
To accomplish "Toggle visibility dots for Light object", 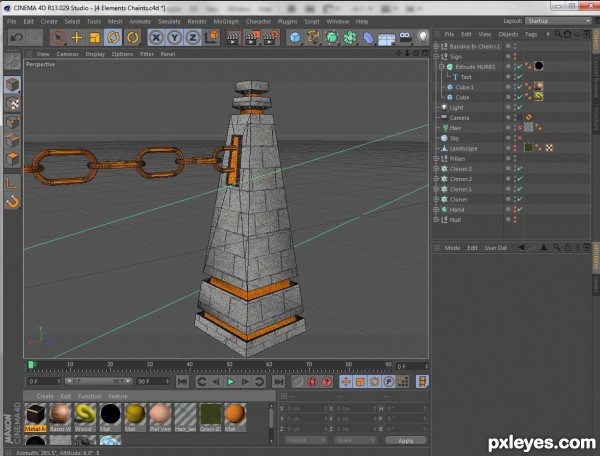I will coord(515,107).
